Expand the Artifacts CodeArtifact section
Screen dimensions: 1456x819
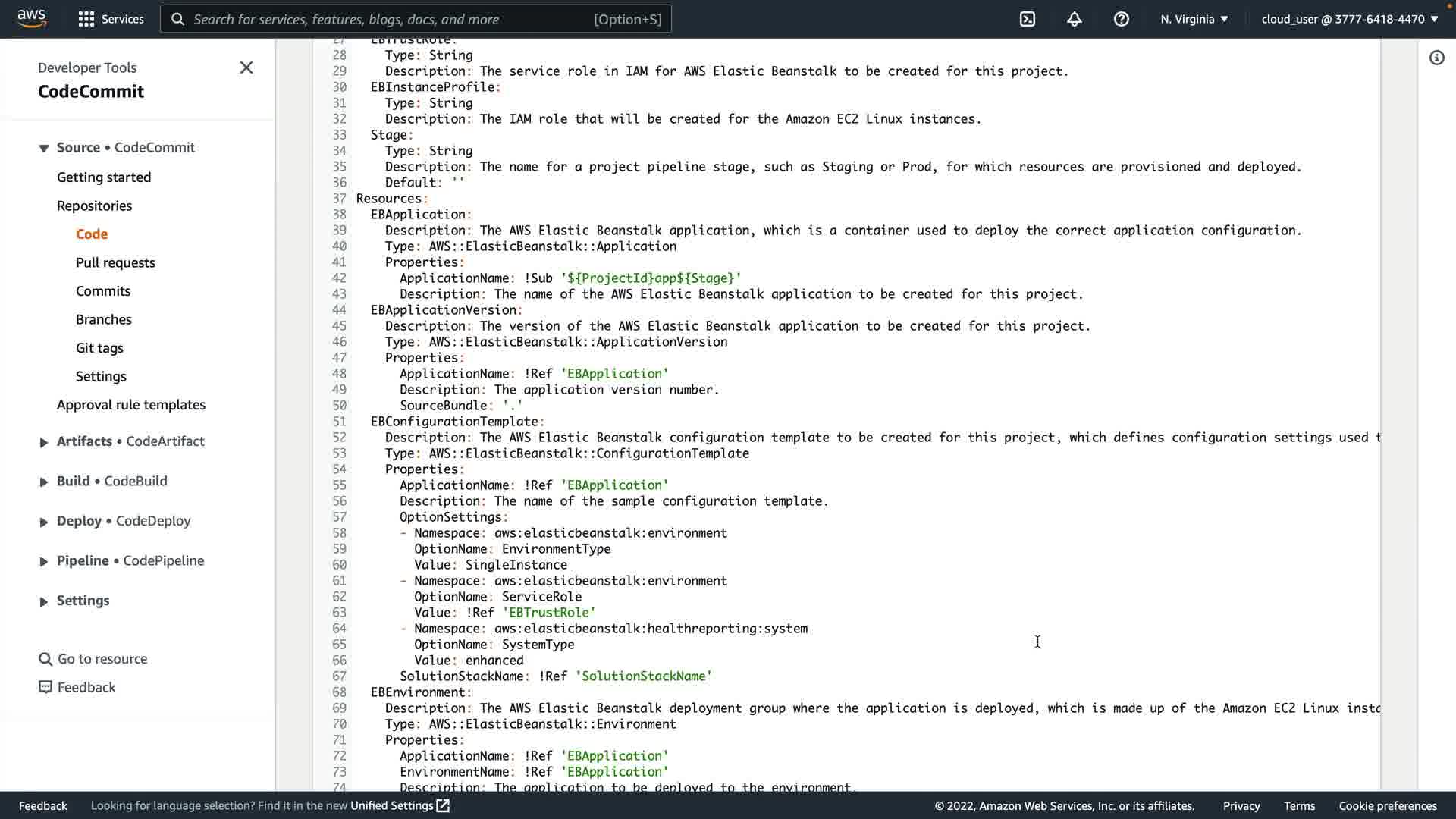click(x=44, y=442)
